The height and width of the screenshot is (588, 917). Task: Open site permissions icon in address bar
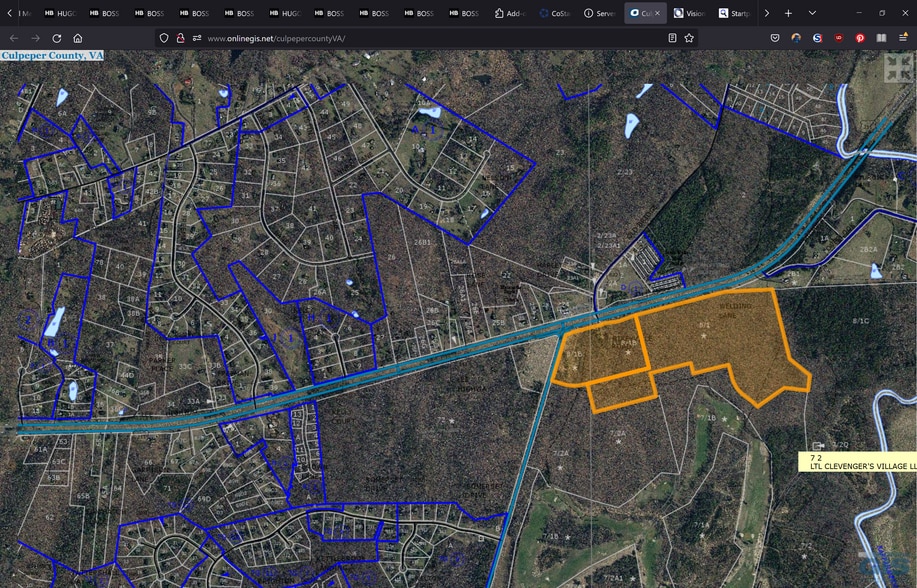click(x=197, y=38)
